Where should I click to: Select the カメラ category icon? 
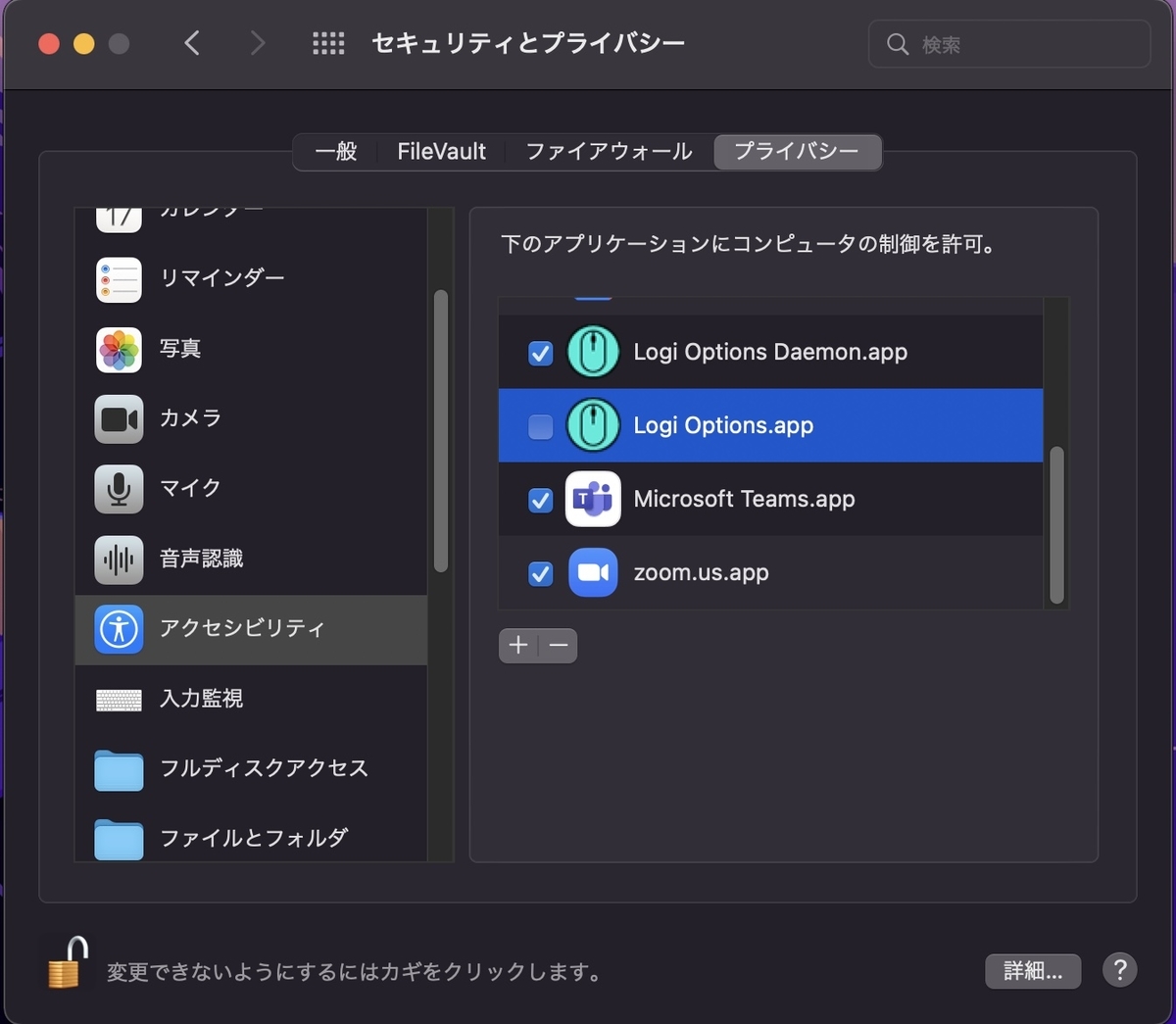click(x=118, y=418)
